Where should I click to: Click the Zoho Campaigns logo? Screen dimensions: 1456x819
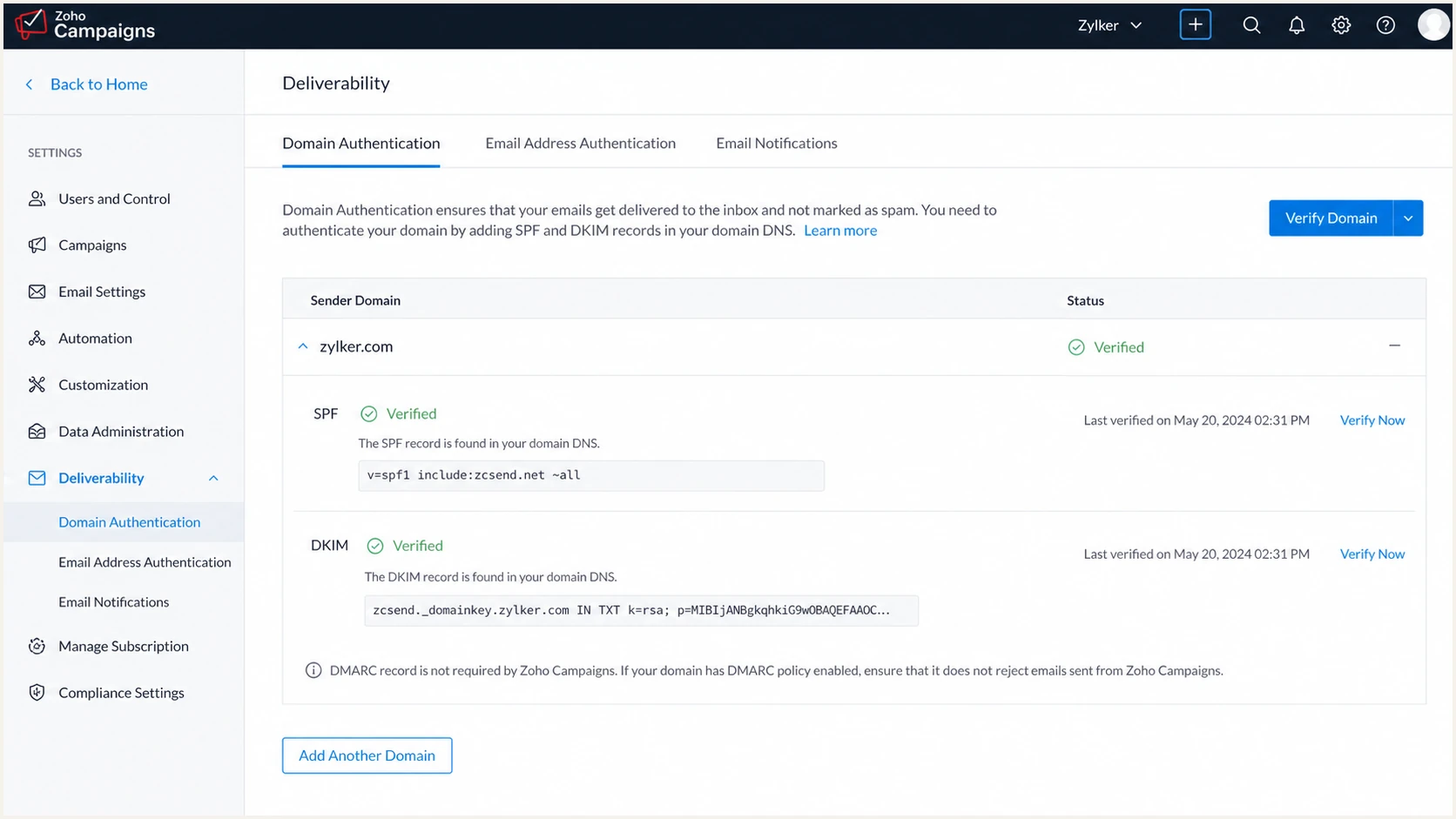coord(85,24)
